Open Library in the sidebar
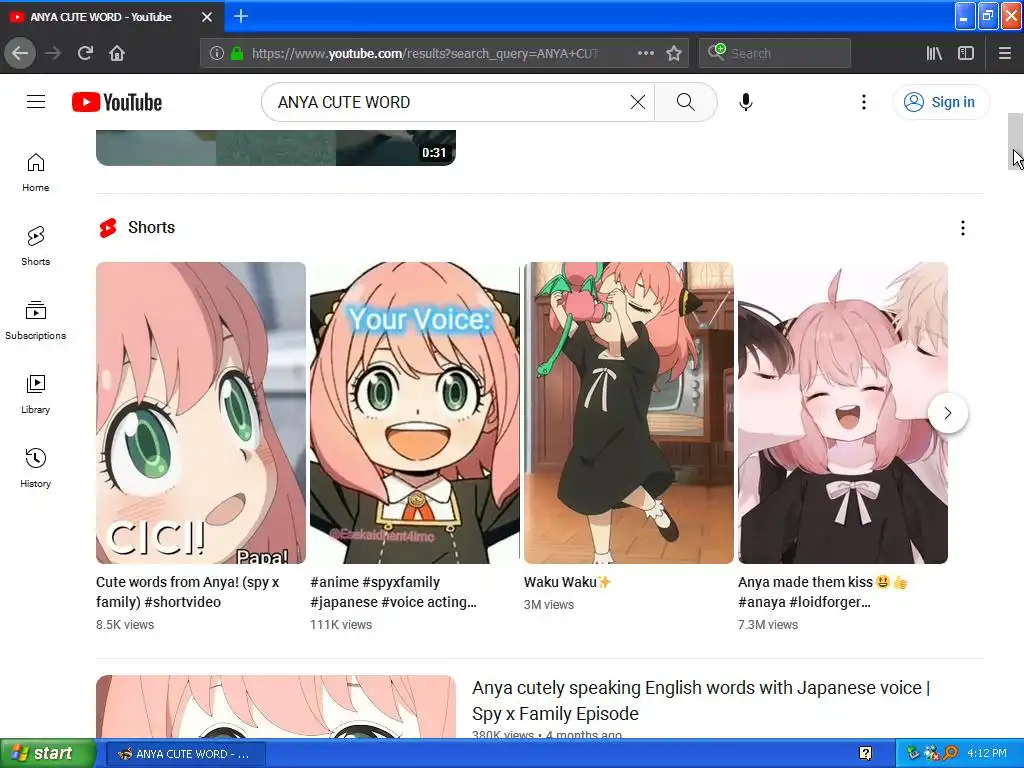Viewport: 1024px width, 768px height. pyautogui.click(x=35, y=394)
